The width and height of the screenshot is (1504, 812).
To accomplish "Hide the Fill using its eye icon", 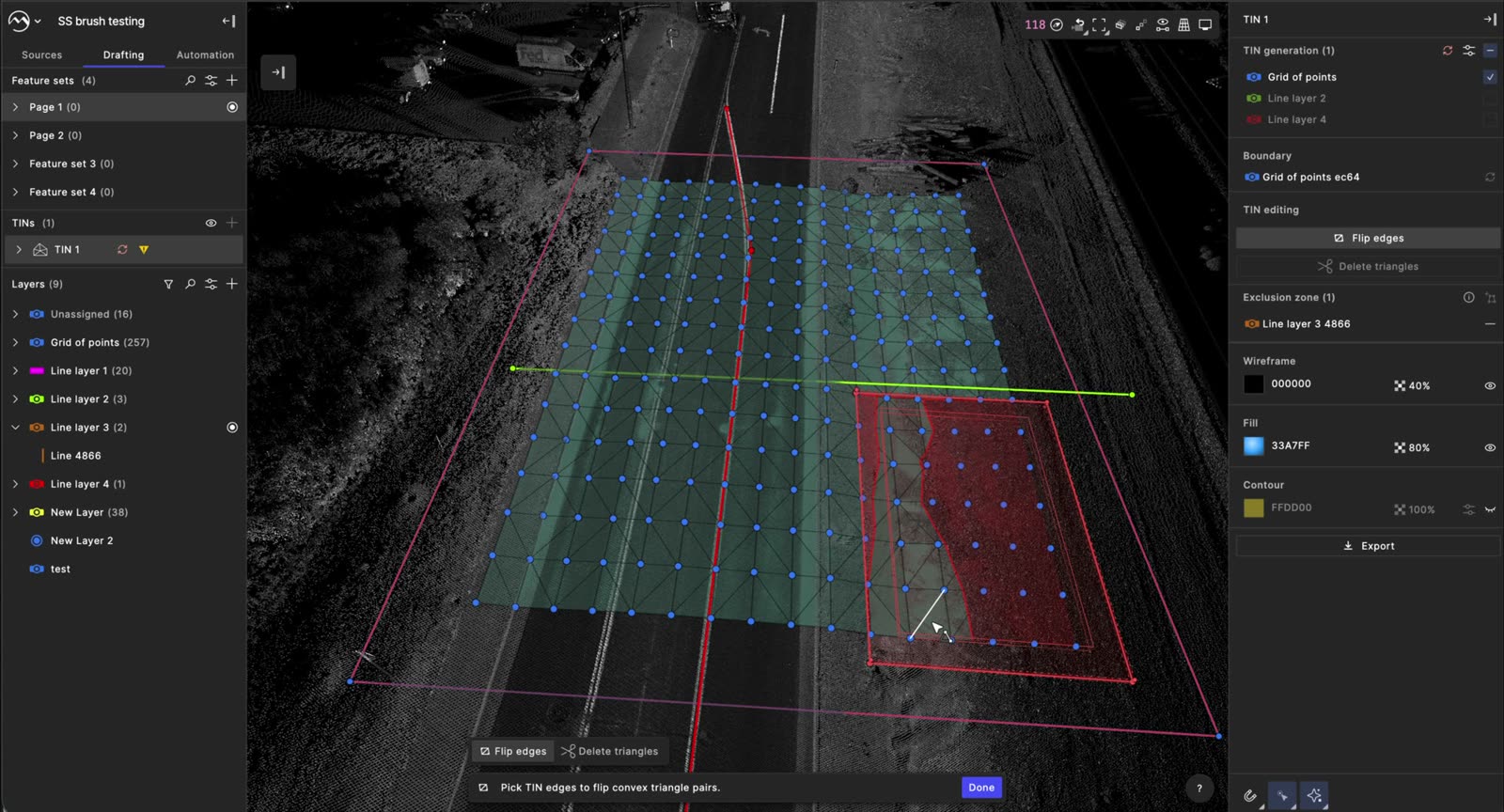I will pyautogui.click(x=1490, y=448).
